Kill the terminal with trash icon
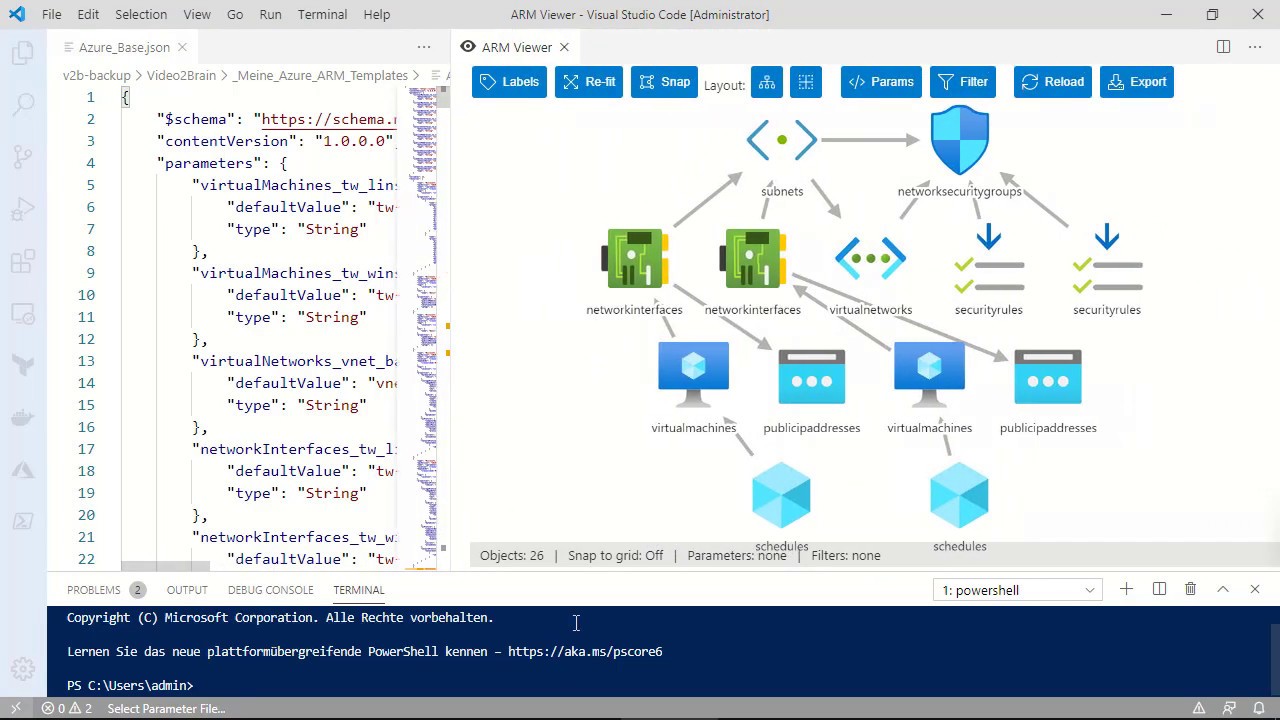Image resolution: width=1280 pixels, height=720 pixels. 1191,589
